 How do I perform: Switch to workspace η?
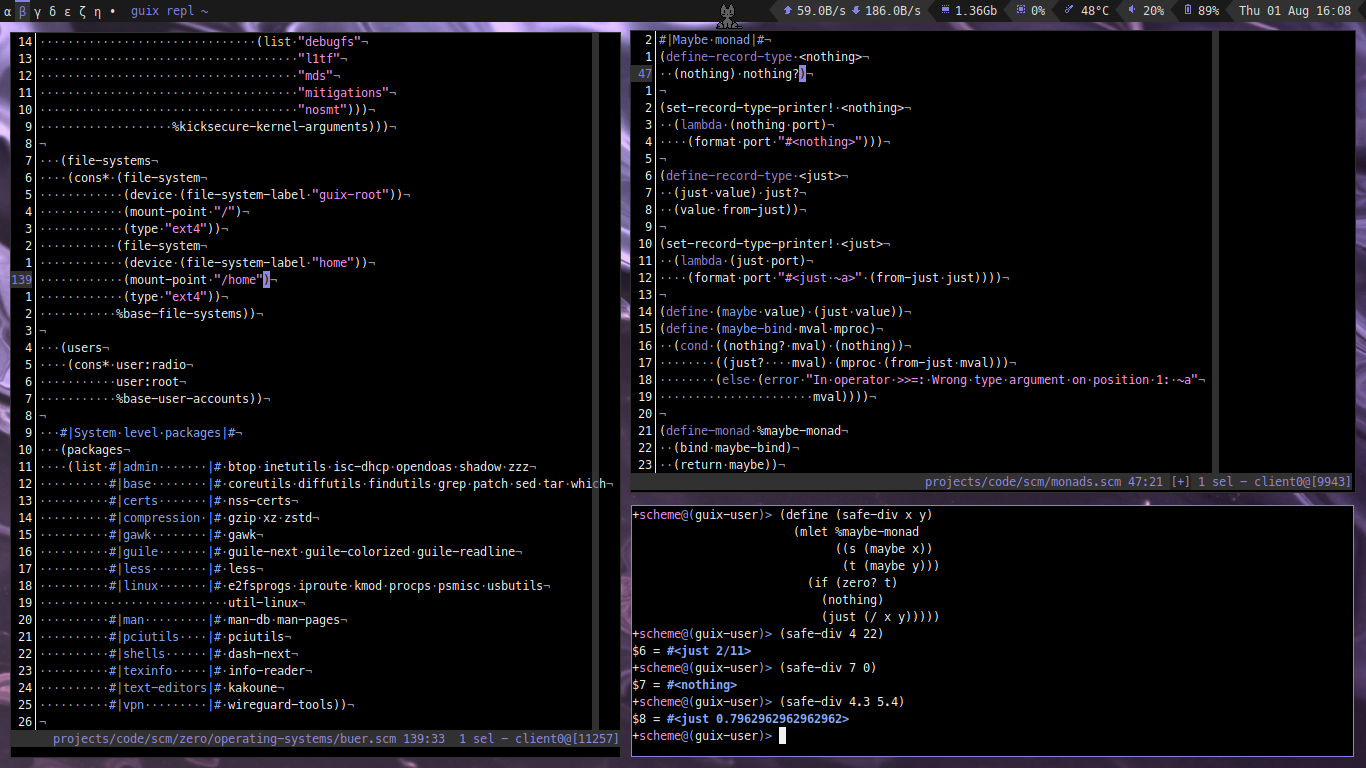pos(96,11)
